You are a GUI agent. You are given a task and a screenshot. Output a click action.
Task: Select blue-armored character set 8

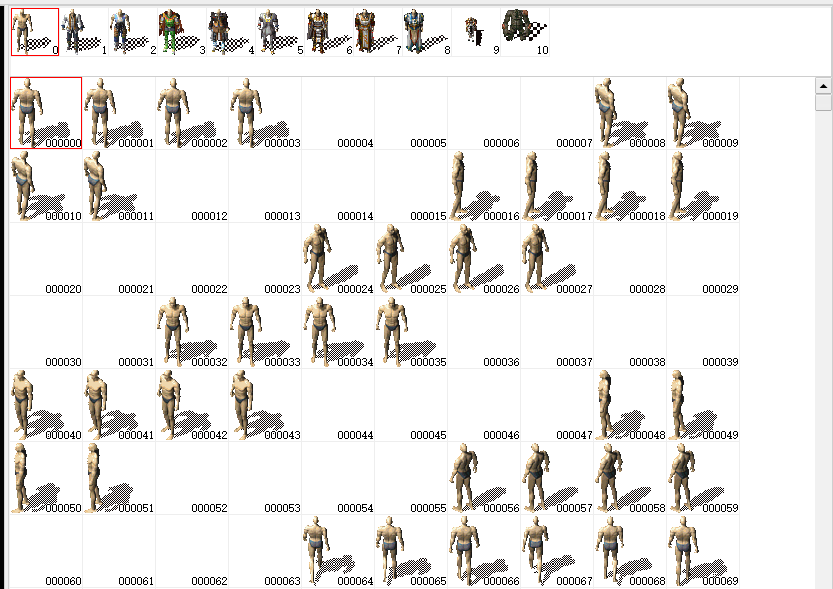coord(427,32)
